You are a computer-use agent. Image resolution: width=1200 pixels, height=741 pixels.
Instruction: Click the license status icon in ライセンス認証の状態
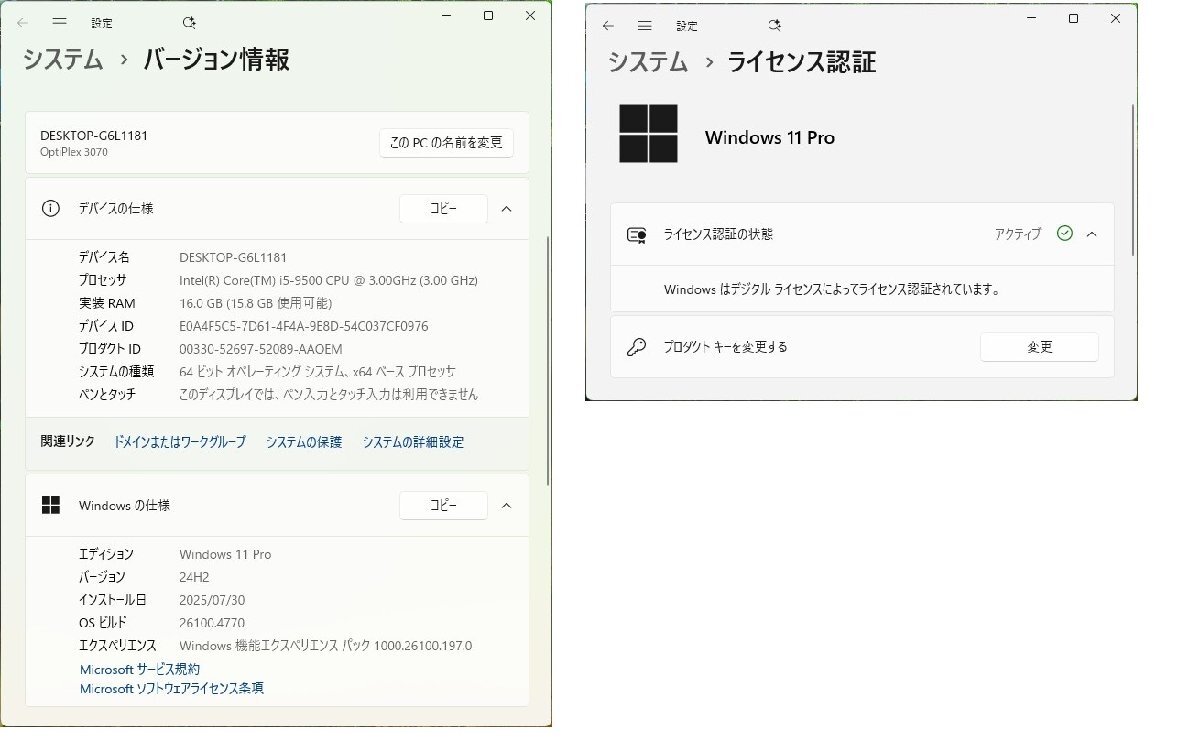[x=637, y=234]
